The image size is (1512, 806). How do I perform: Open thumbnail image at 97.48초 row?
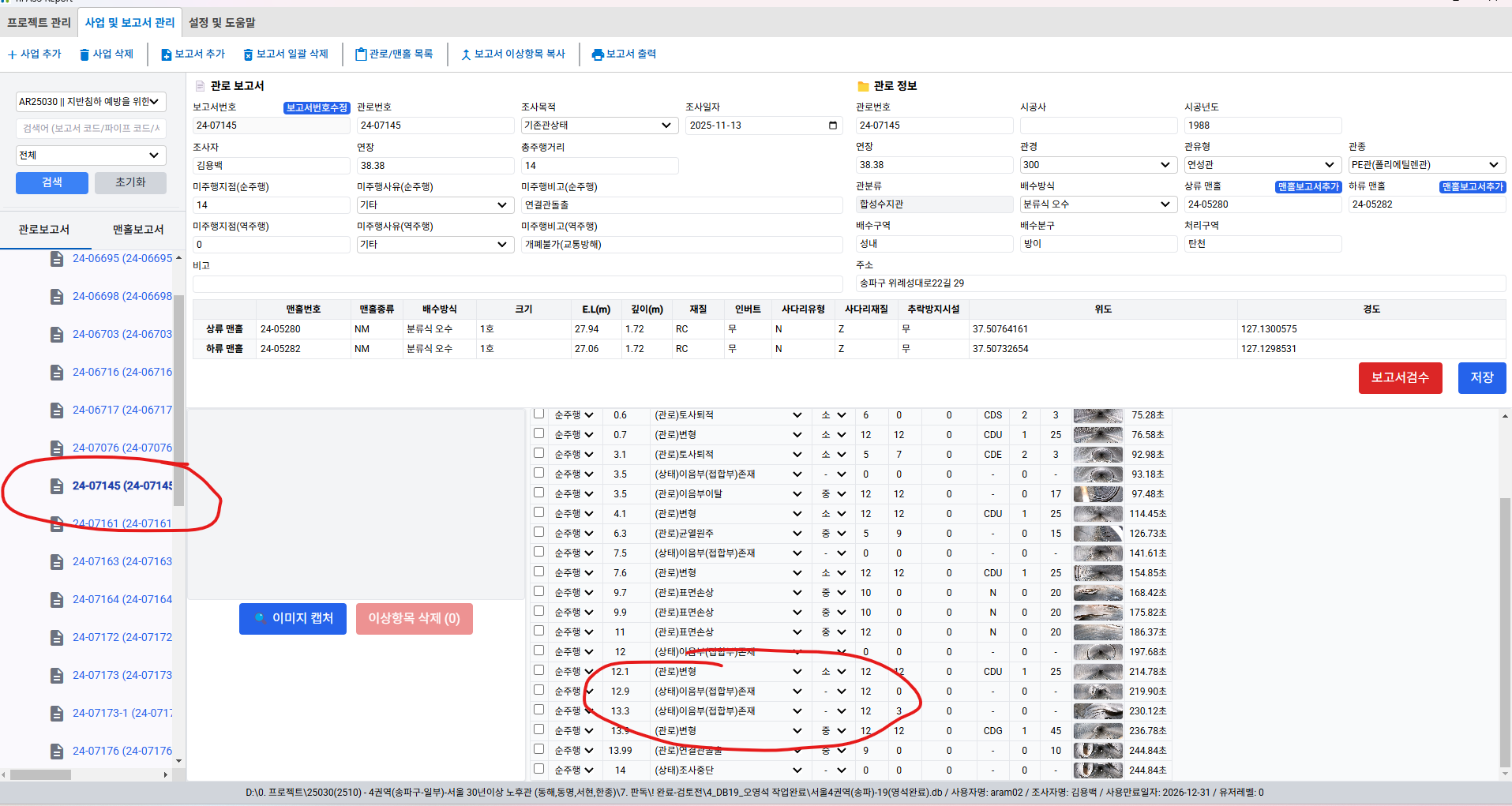[1097, 494]
